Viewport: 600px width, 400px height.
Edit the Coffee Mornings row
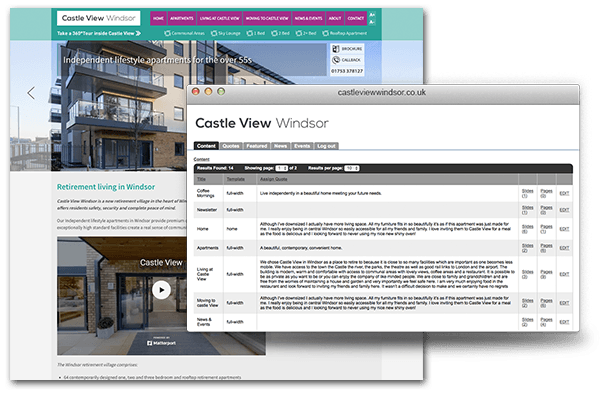coord(564,193)
